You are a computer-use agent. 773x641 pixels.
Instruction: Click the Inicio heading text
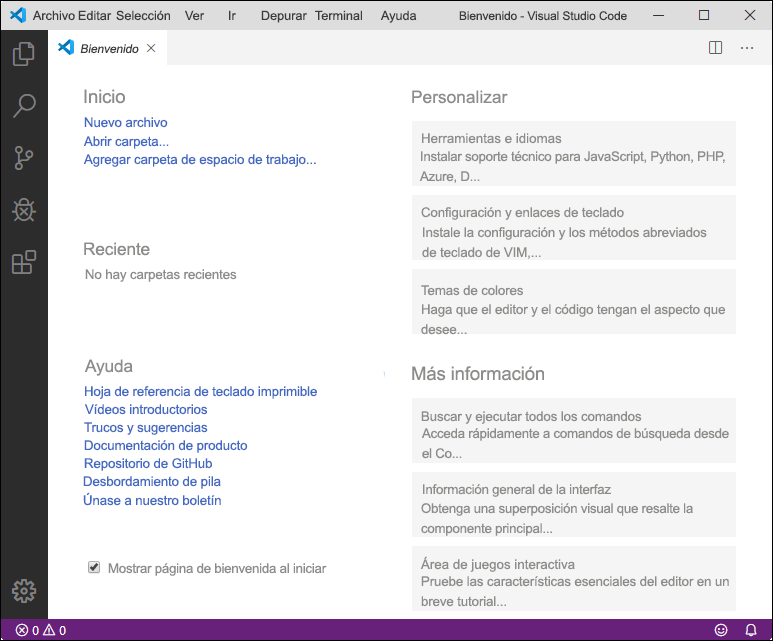tap(104, 97)
